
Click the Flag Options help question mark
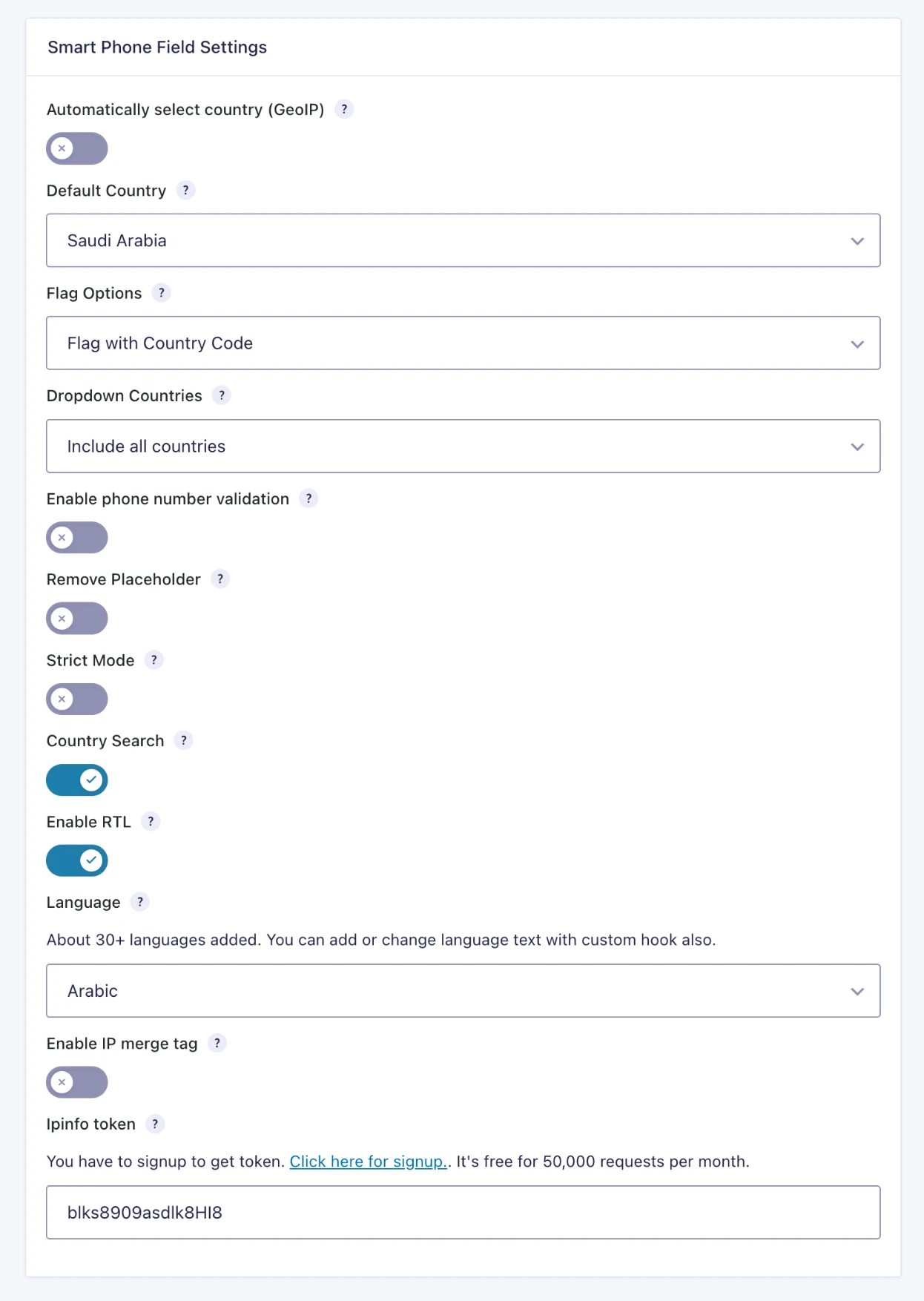(161, 292)
